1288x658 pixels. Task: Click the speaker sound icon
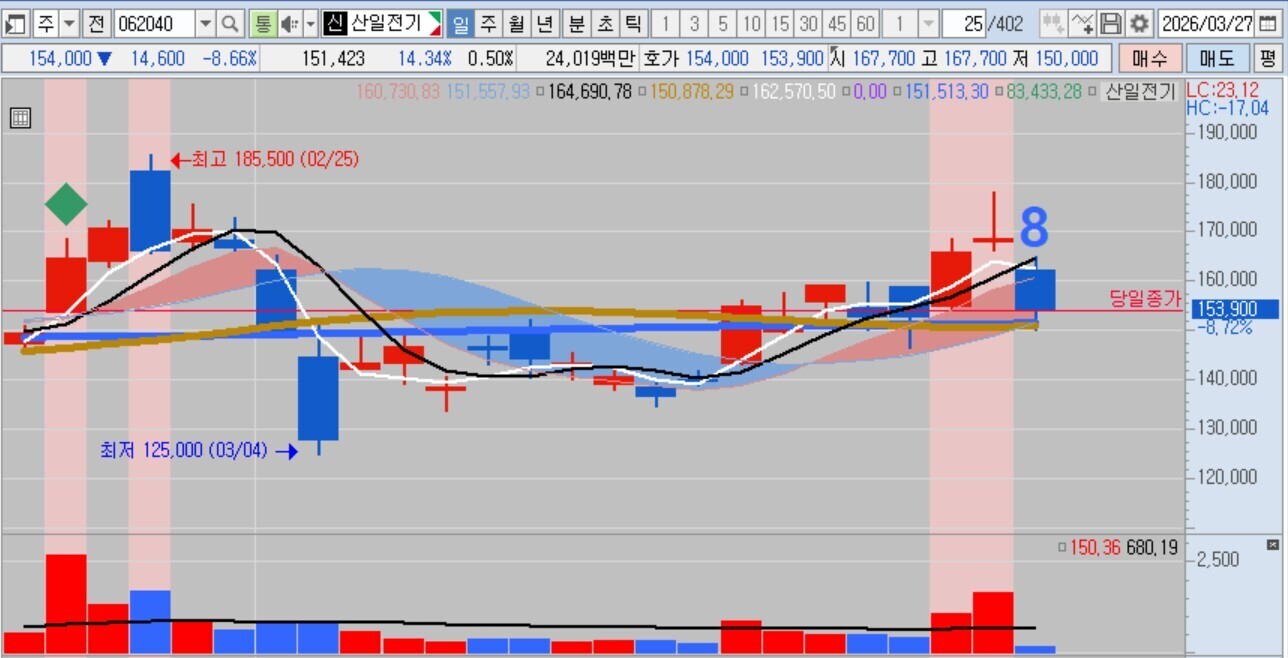[289, 23]
